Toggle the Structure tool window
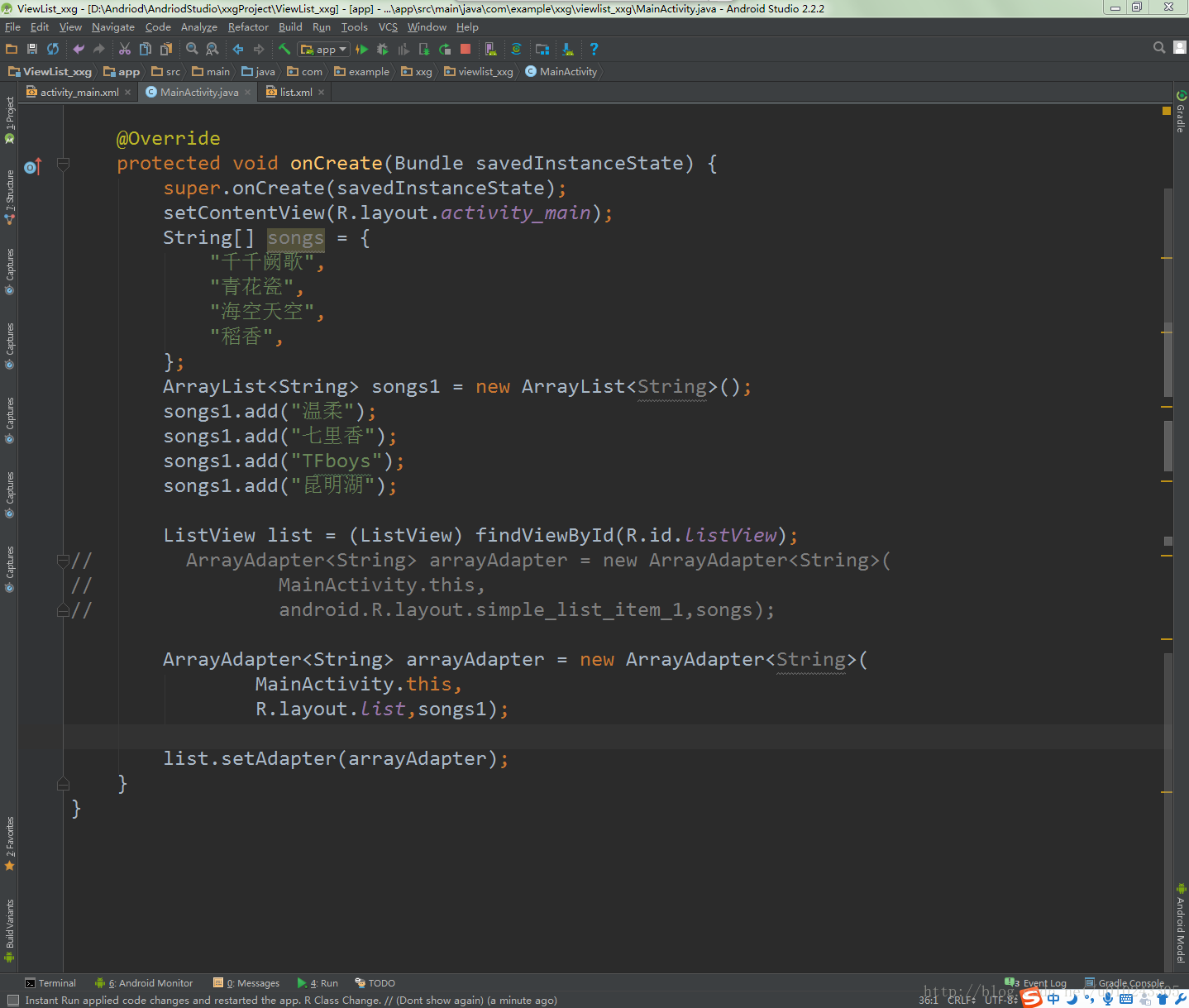This screenshot has height=1008, width=1189. pos(10,197)
